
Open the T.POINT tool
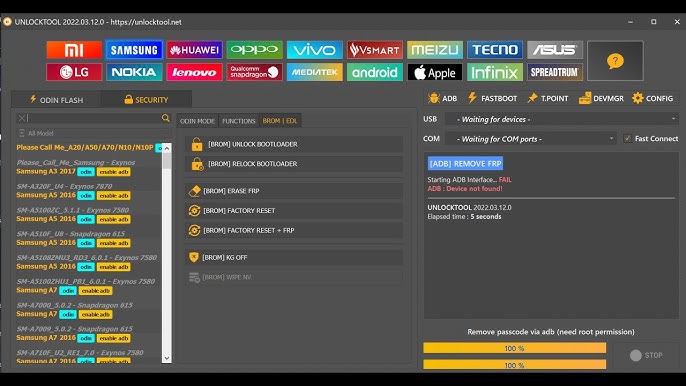pos(548,98)
